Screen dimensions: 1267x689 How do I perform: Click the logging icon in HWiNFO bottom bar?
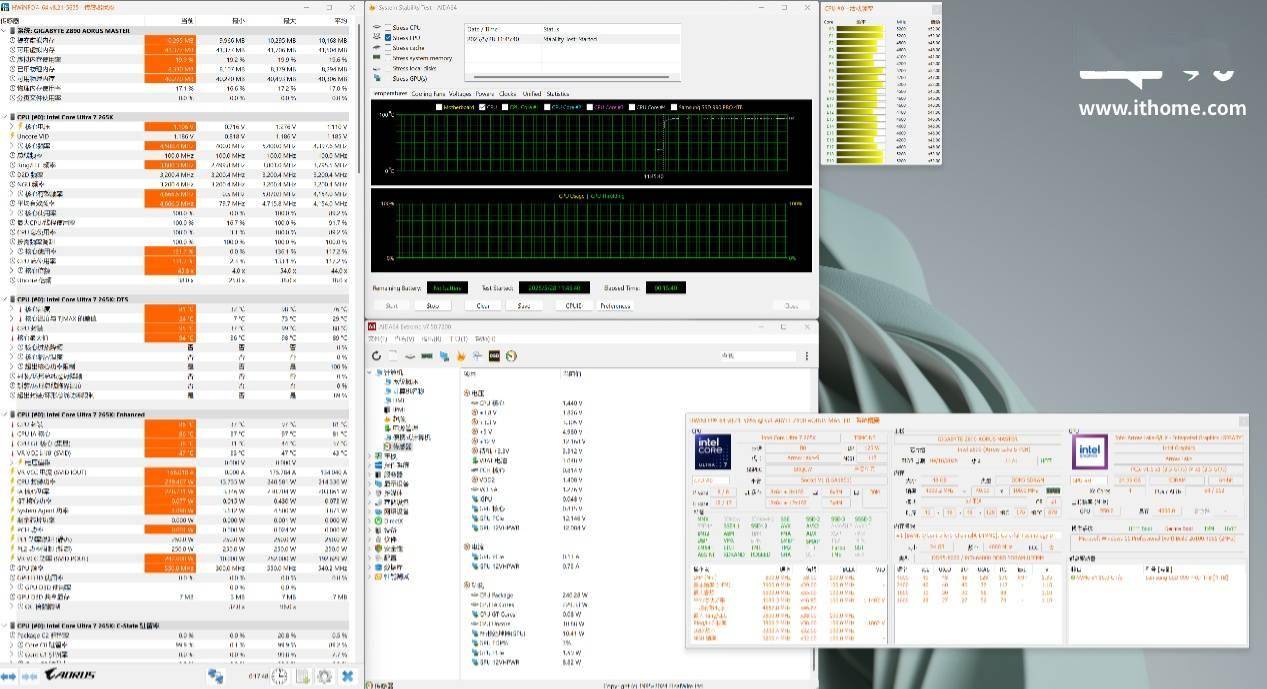point(302,676)
